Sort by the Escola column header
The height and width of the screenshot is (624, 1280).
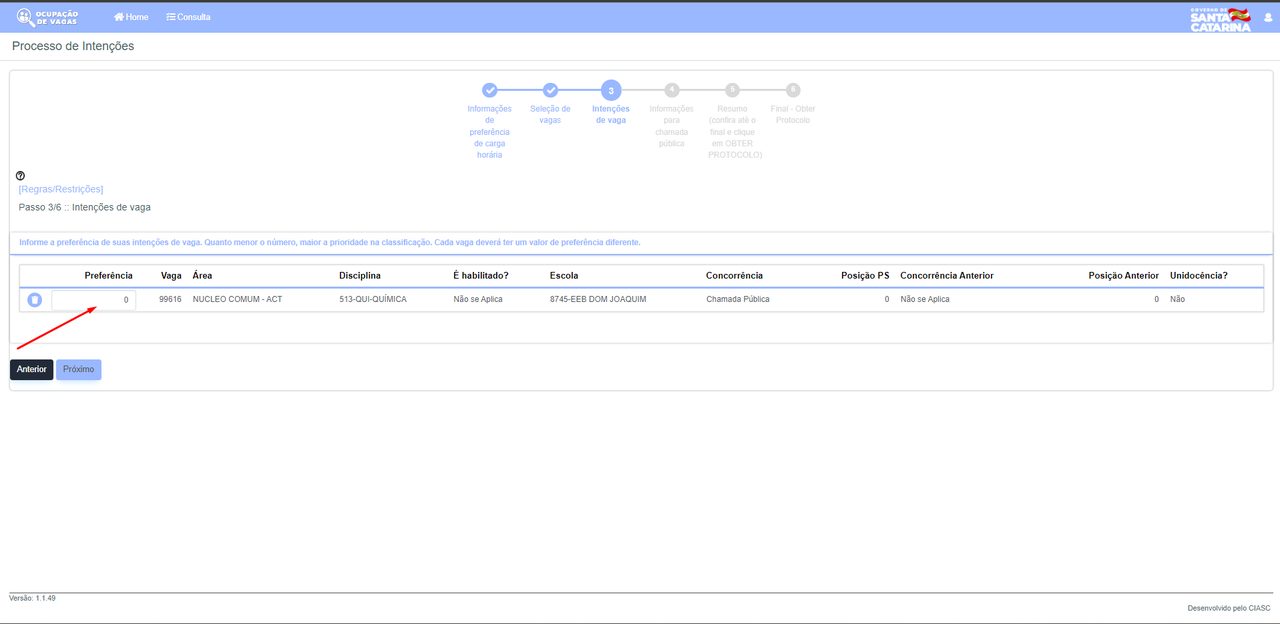[564, 275]
